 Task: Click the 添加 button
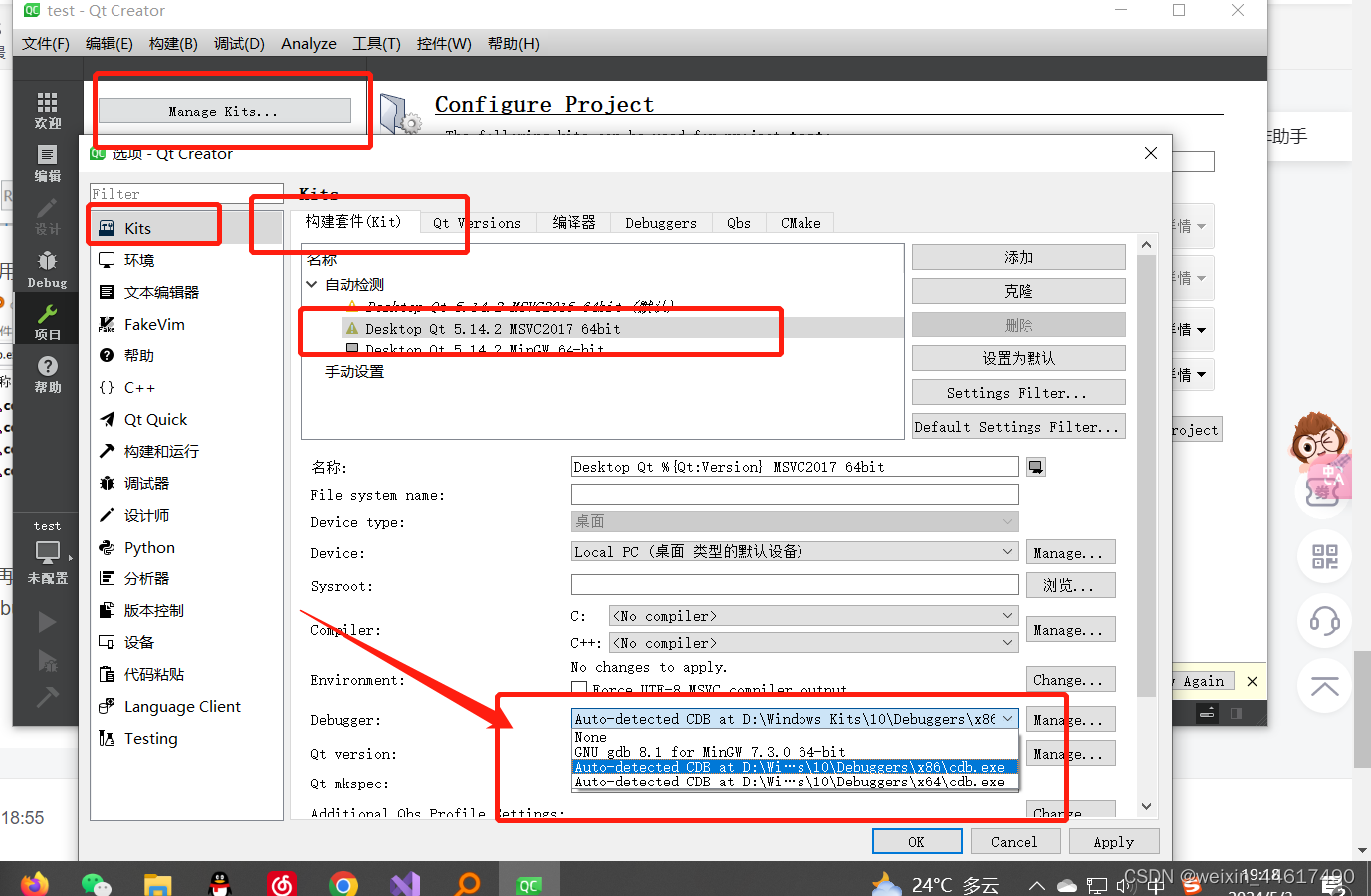coord(1019,257)
